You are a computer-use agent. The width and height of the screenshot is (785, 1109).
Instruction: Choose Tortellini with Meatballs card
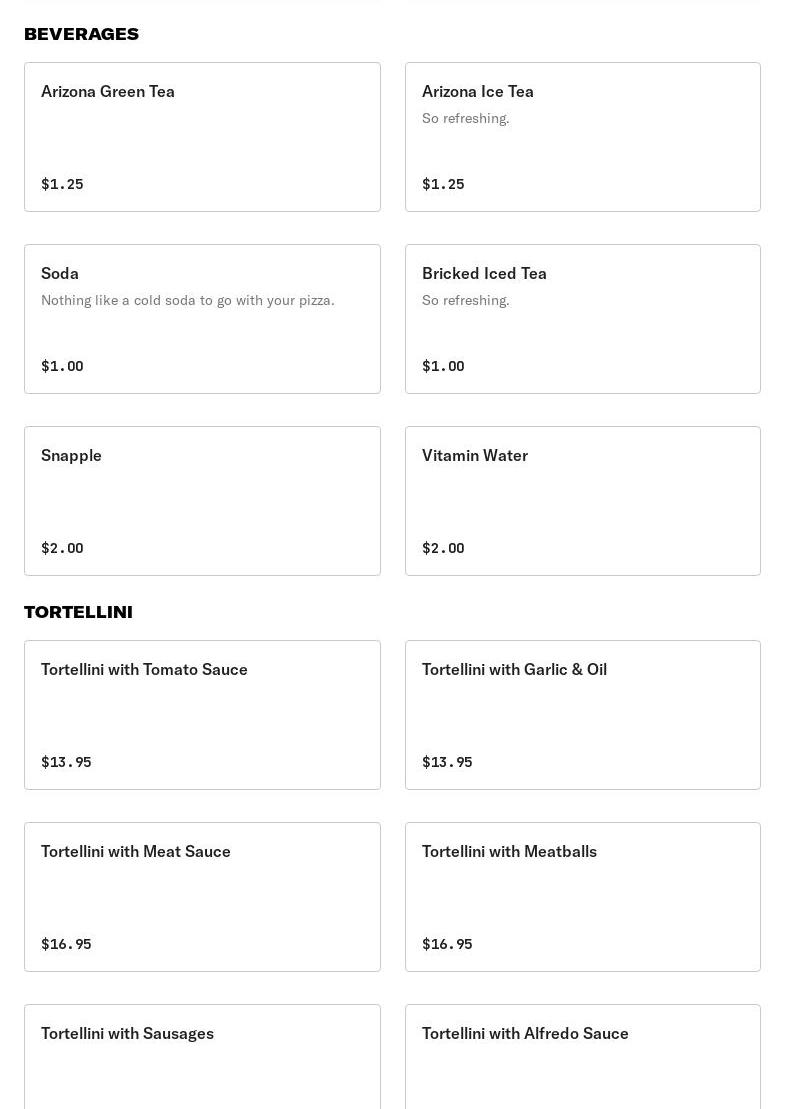coord(582,897)
